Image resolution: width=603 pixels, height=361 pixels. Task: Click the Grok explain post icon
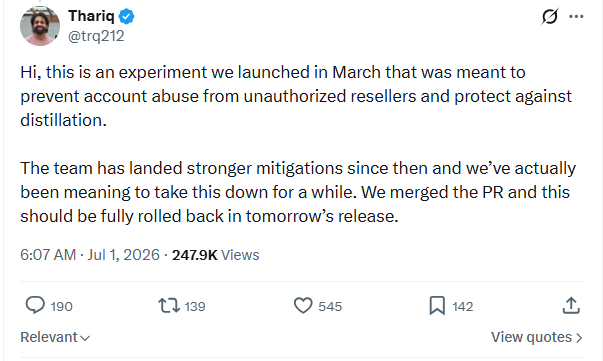click(550, 17)
